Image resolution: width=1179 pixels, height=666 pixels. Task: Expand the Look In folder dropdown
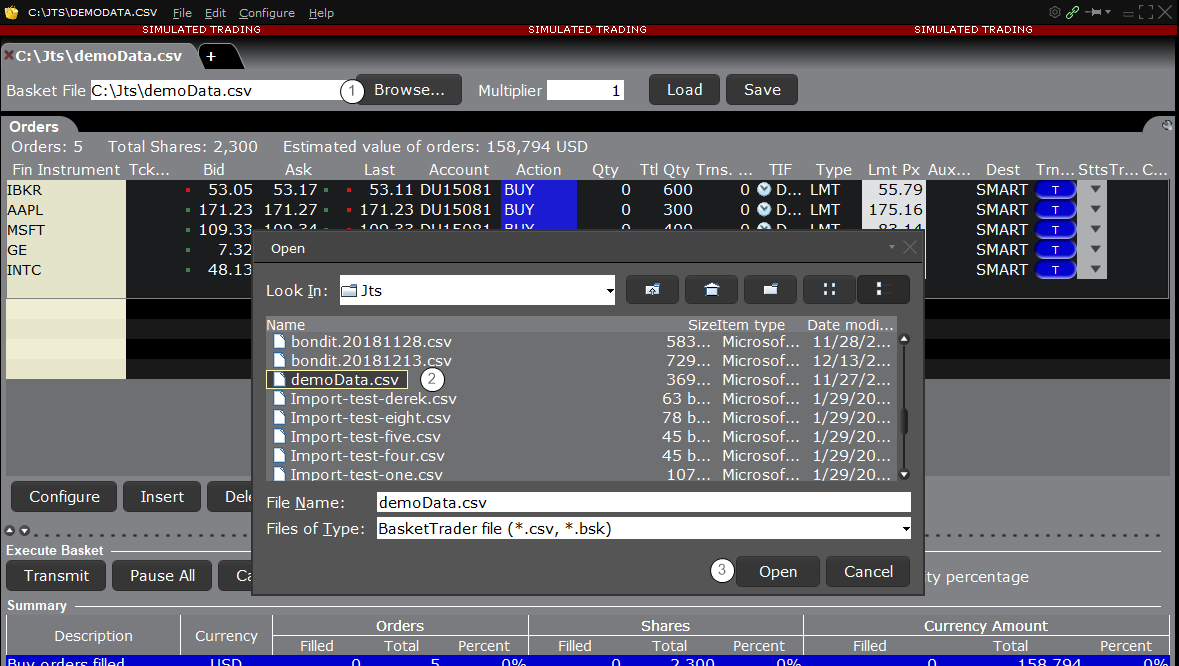[610, 291]
